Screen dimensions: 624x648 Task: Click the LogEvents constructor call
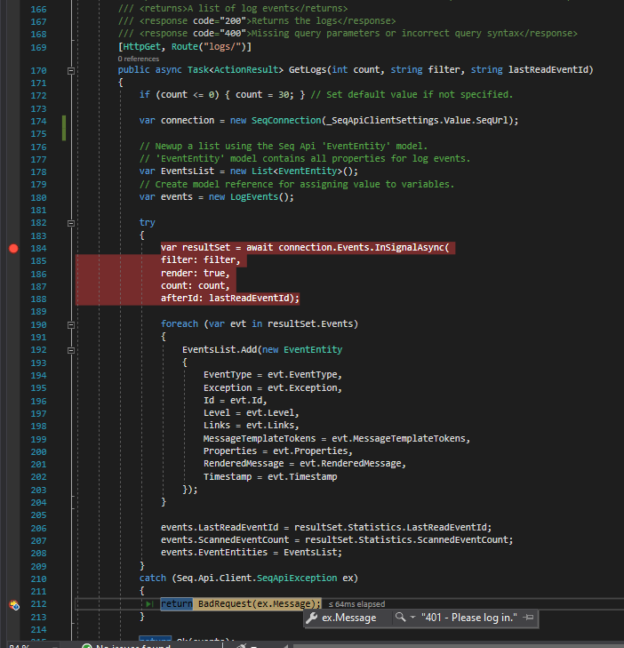254,197
